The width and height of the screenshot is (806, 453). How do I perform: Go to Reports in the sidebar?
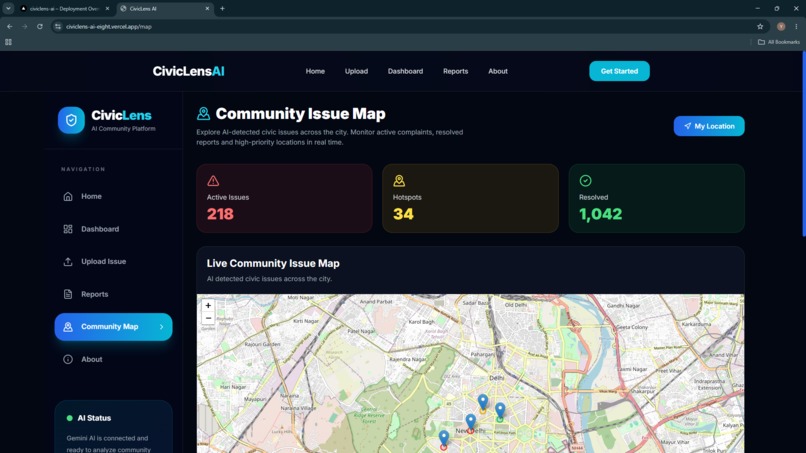click(113, 294)
